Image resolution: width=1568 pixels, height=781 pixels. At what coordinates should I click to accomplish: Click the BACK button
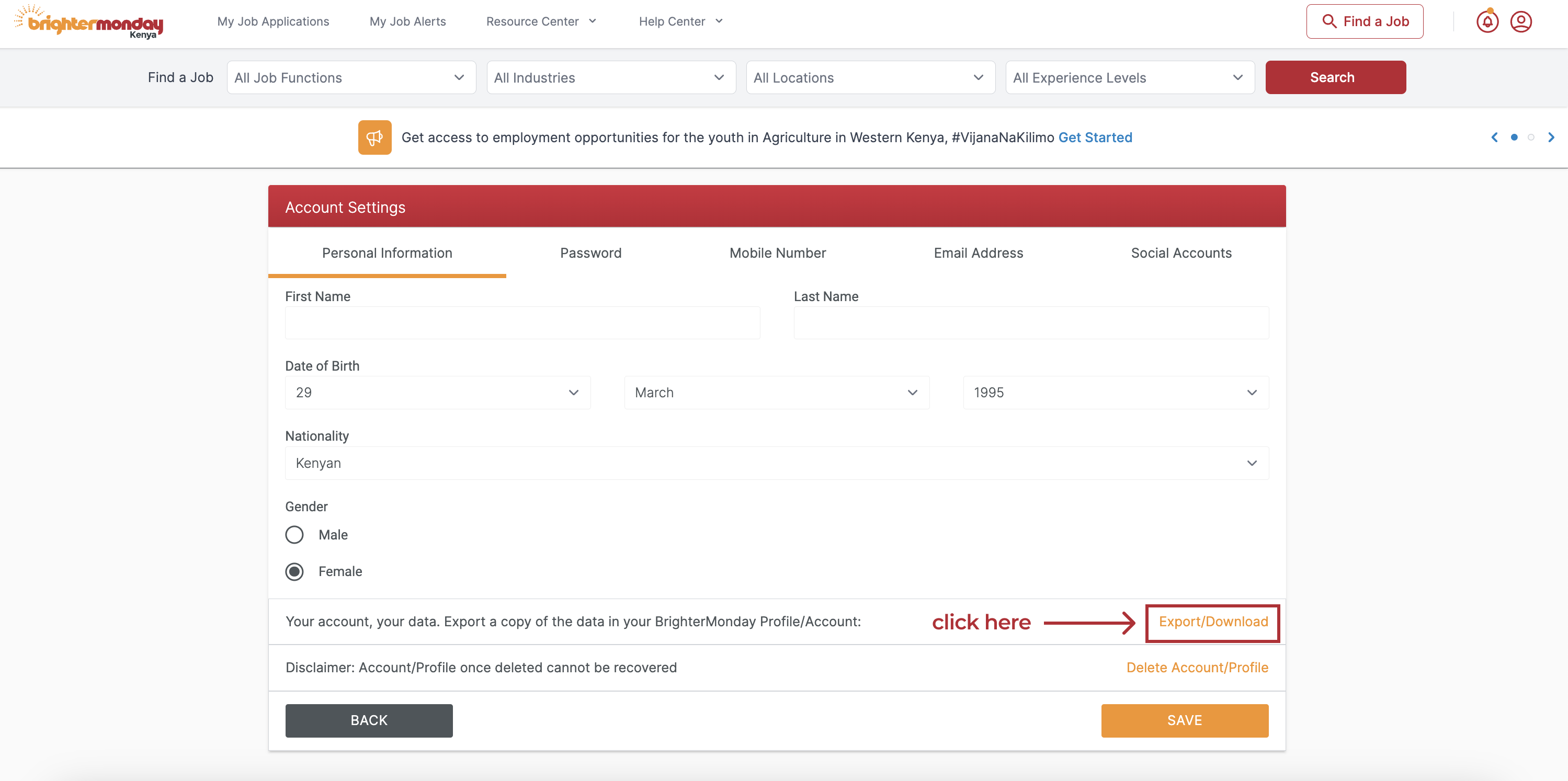[x=369, y=720]
